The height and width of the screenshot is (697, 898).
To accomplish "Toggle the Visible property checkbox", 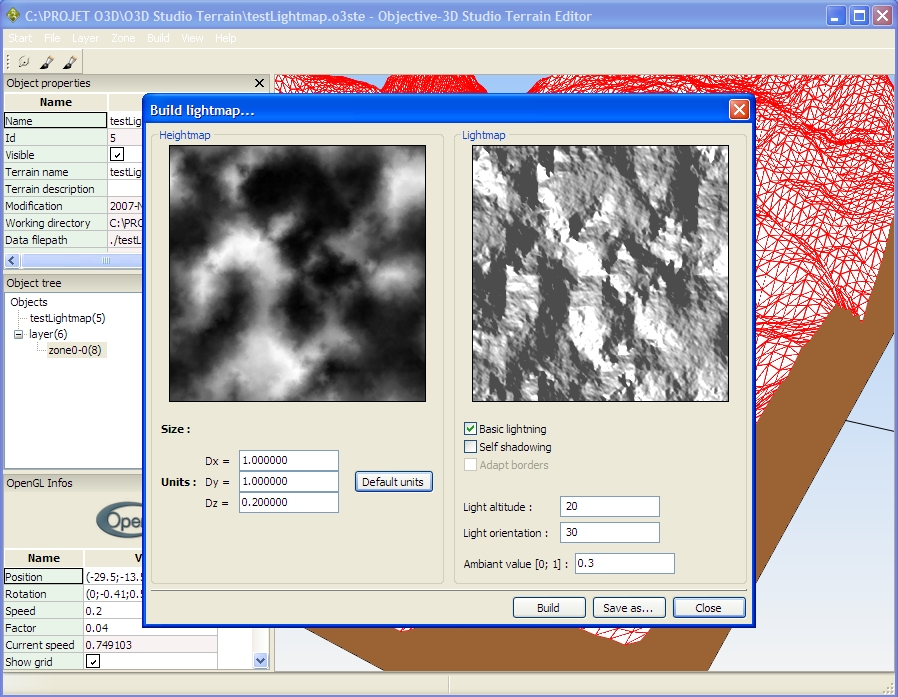I will click(117, 155).
